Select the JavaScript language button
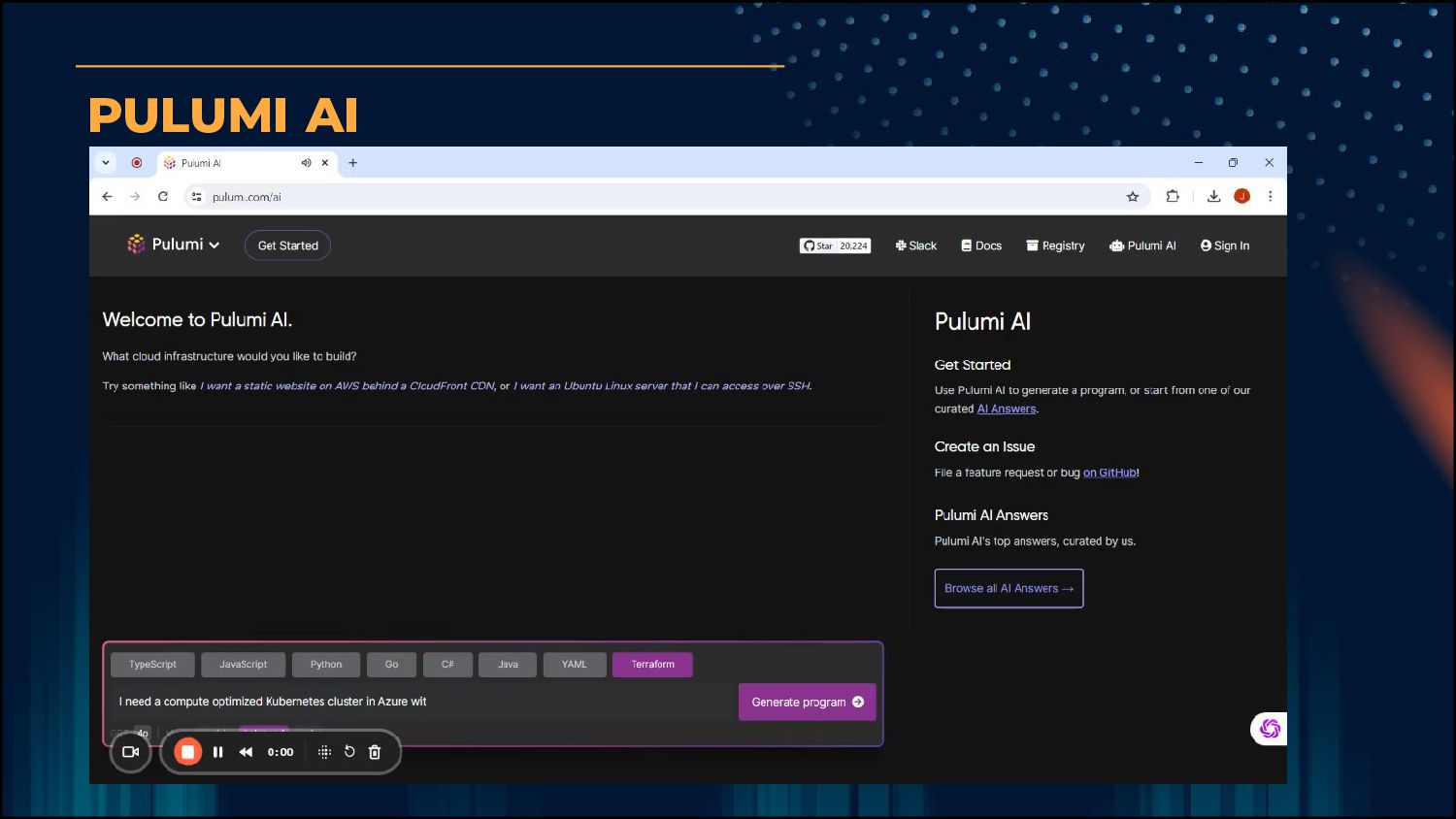Screen dimensions: 1456x819 pyautogui.click(x=243, y=665)
